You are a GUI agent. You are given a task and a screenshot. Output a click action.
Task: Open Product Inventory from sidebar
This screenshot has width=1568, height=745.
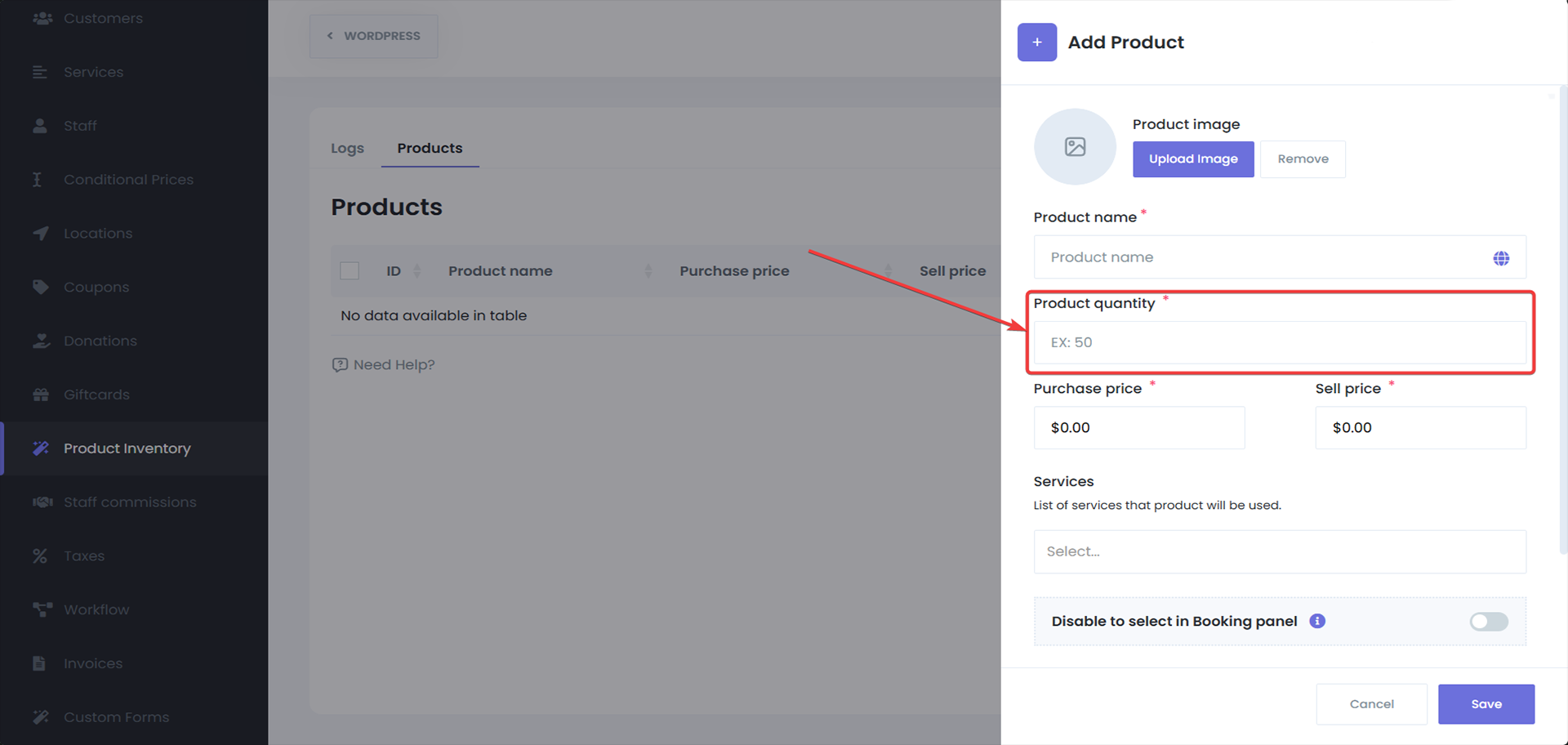(127, 448)
